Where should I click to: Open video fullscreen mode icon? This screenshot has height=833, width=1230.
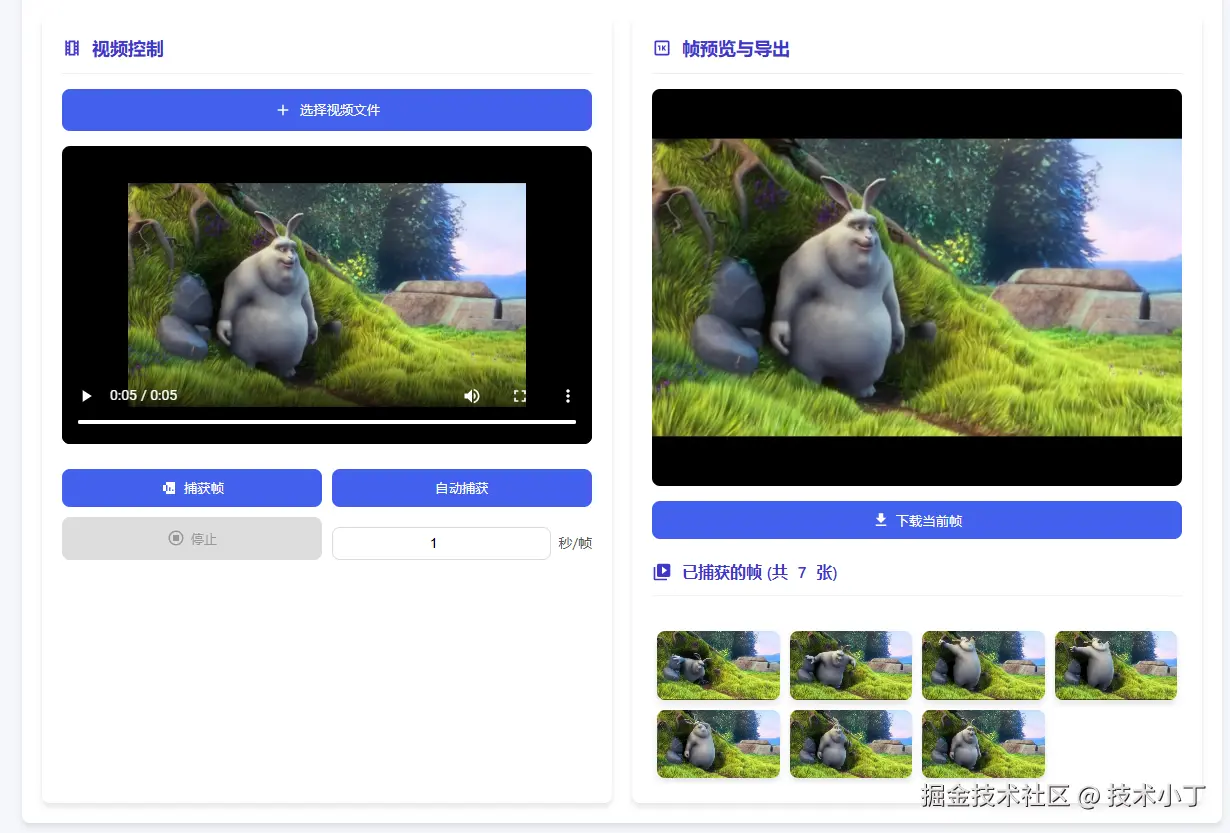[x=520, y=396]
